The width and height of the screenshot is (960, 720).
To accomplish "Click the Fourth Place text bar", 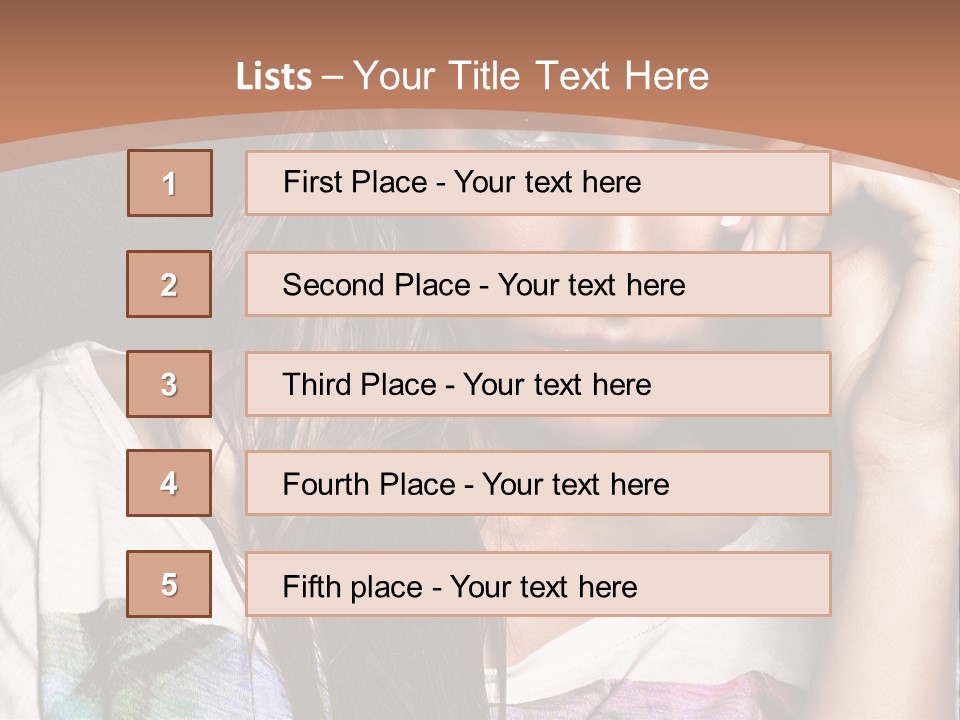I will point(538,484).
